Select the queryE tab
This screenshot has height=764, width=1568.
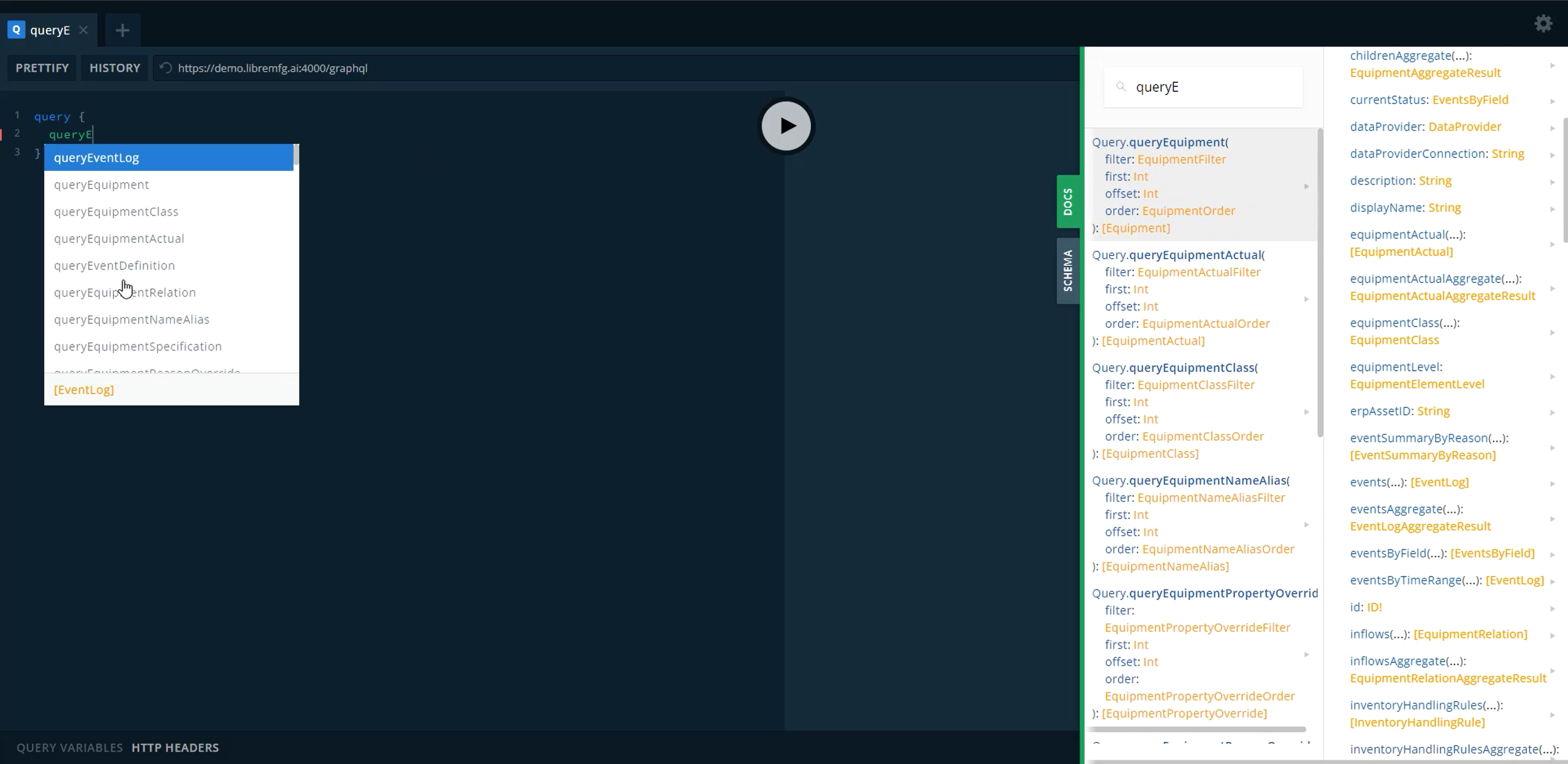point(48,30)
